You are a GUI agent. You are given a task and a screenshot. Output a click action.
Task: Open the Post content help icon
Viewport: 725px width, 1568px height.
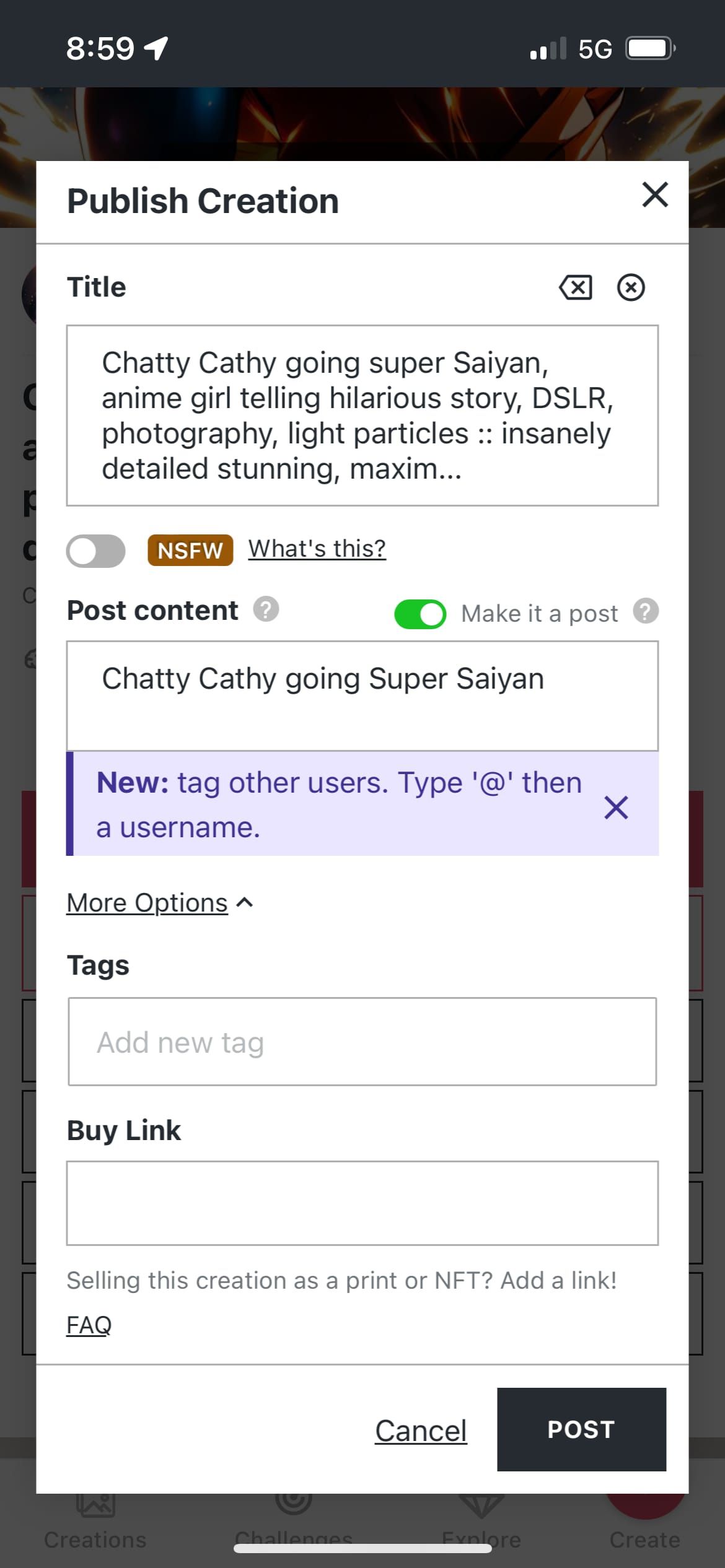click(266, 609)
